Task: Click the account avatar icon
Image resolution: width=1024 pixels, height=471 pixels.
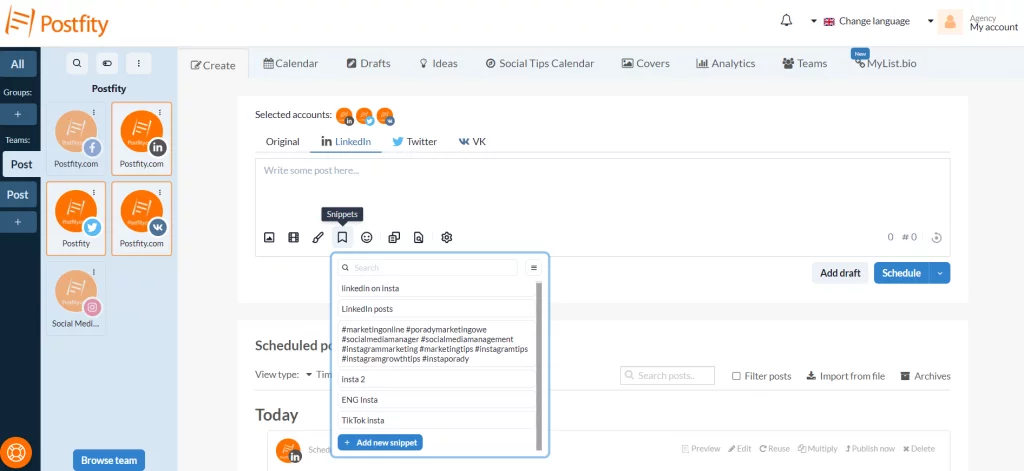Action: point(950,22)
